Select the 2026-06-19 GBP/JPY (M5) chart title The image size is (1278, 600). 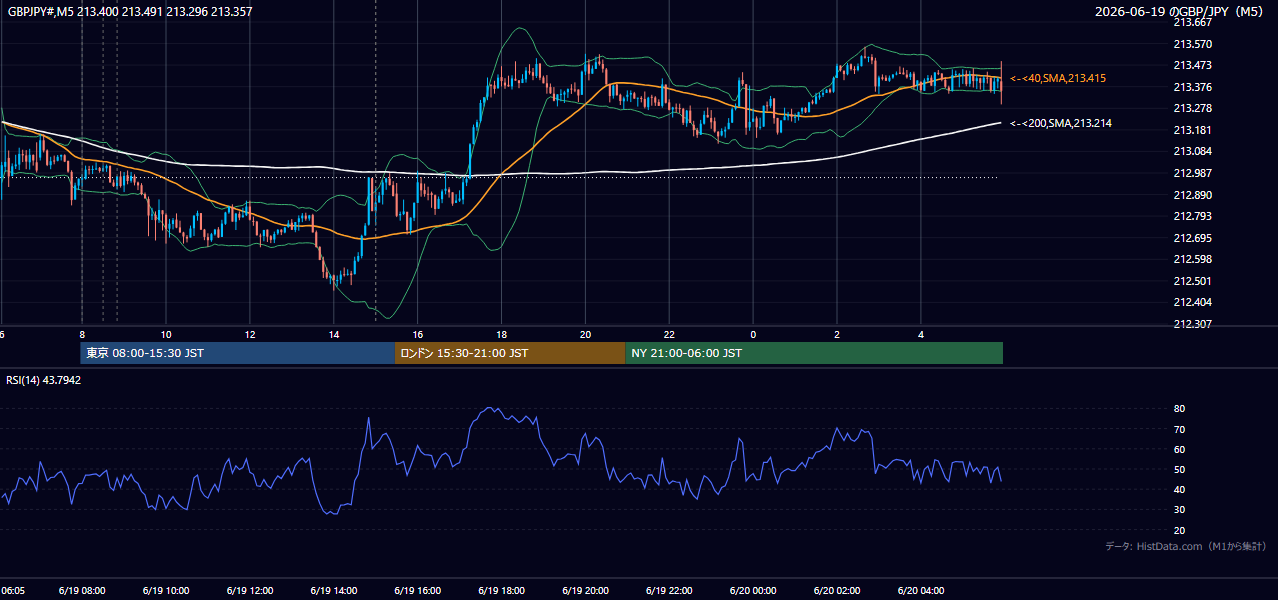click(x=1181, y=11)
